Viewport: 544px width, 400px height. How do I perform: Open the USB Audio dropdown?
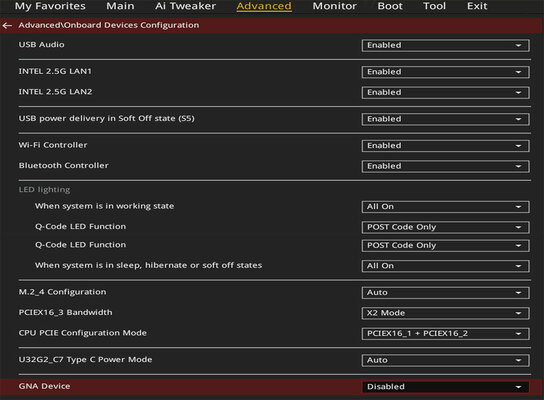pyautogui.click(x=445, y=45)
